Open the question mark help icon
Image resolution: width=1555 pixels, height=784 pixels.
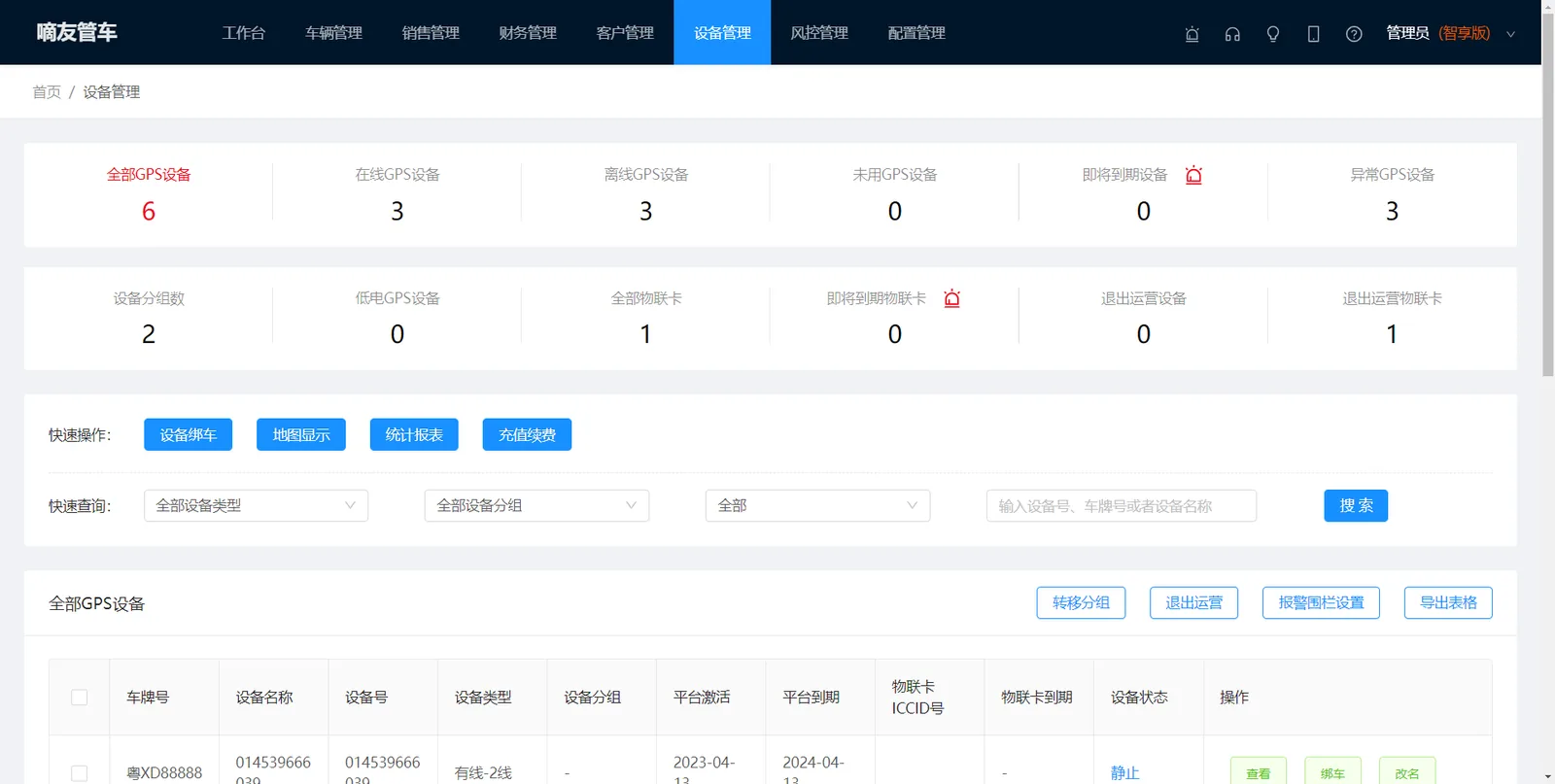tap(1354, 34)
